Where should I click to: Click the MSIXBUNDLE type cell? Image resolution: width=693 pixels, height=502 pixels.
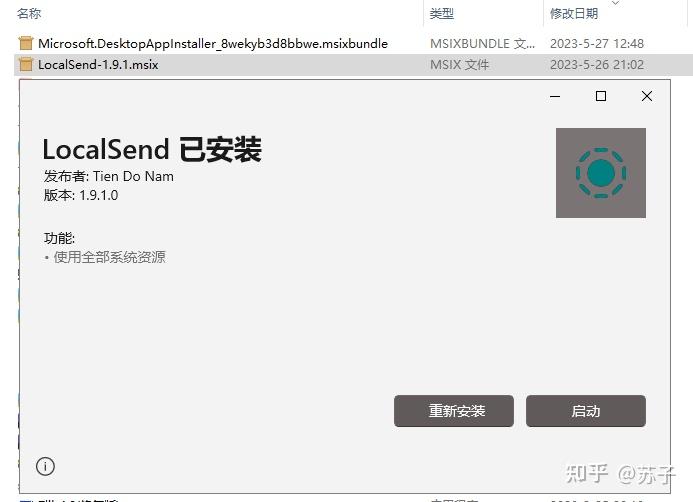click(x=482, y=43)
